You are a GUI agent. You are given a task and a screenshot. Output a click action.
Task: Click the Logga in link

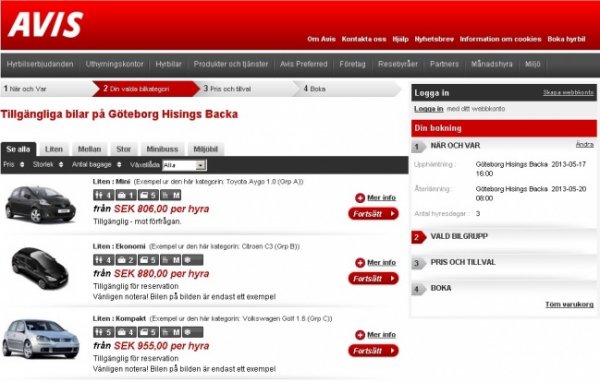(429, 109)
